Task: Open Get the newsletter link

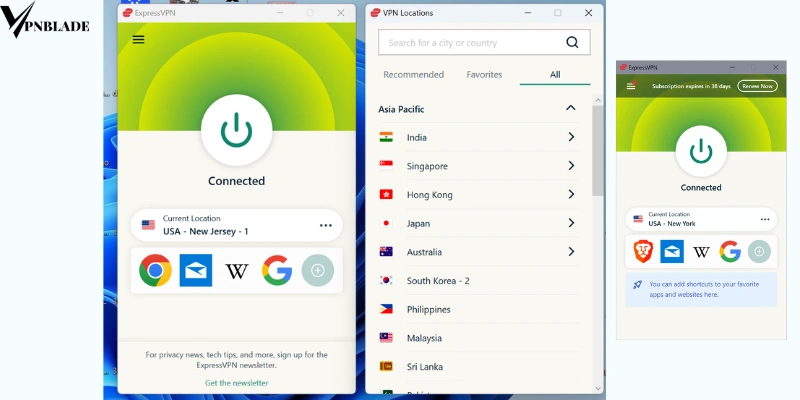Action: [x=236, y=383]
